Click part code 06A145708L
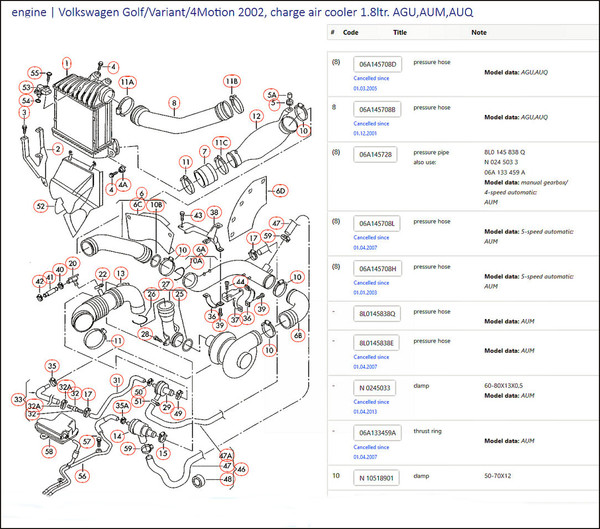The image size is (600, 529). point(378,223)
